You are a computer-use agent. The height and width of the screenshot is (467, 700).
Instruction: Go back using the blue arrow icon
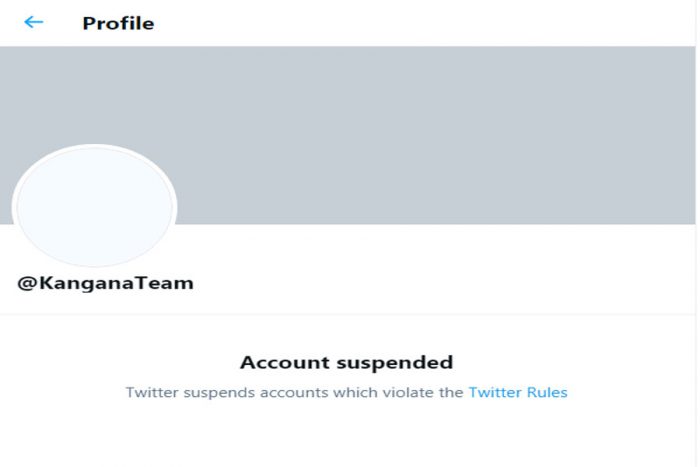(33, 22)
